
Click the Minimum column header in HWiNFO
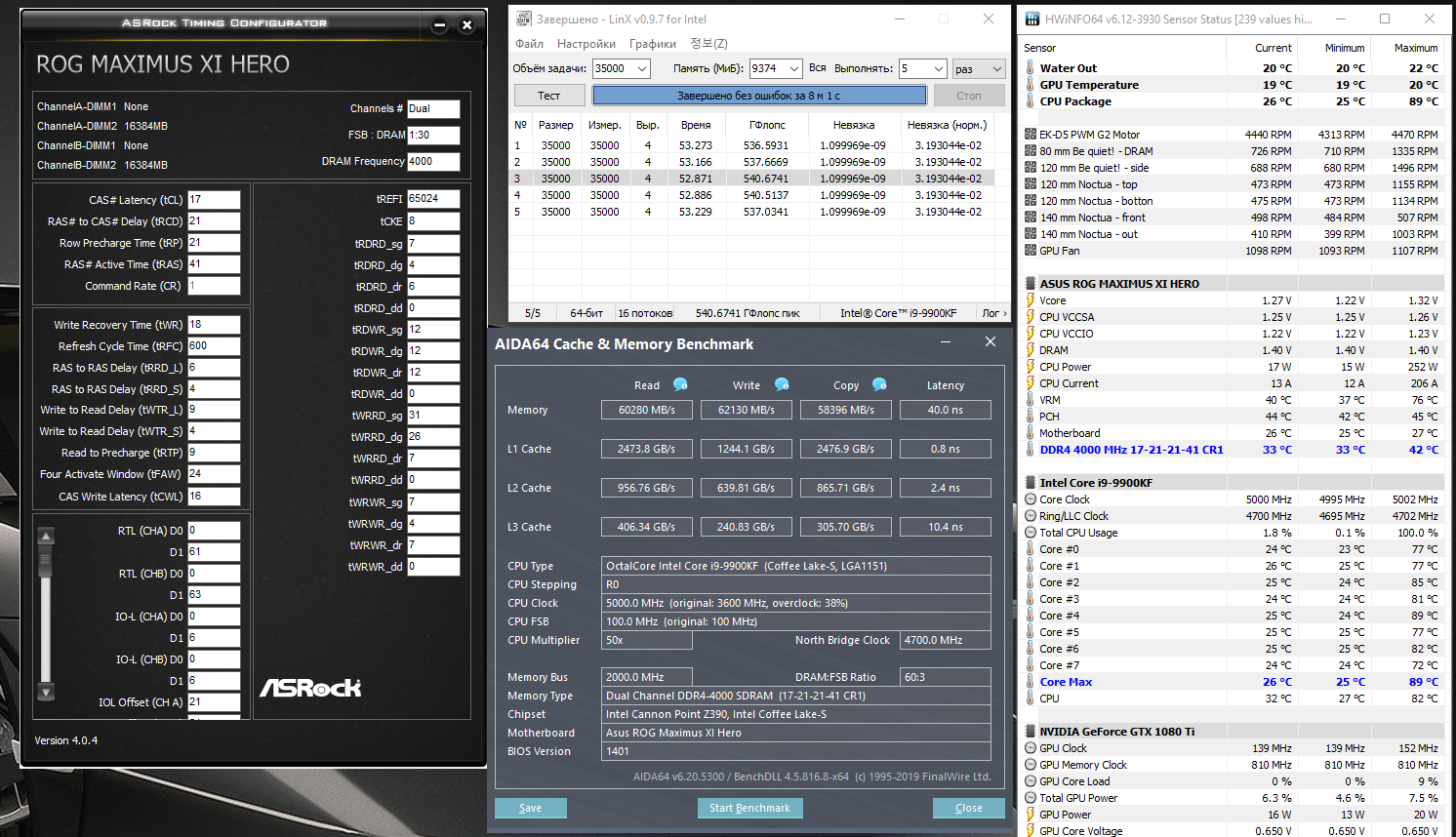pyautogui.click(x=1345, y=48)
